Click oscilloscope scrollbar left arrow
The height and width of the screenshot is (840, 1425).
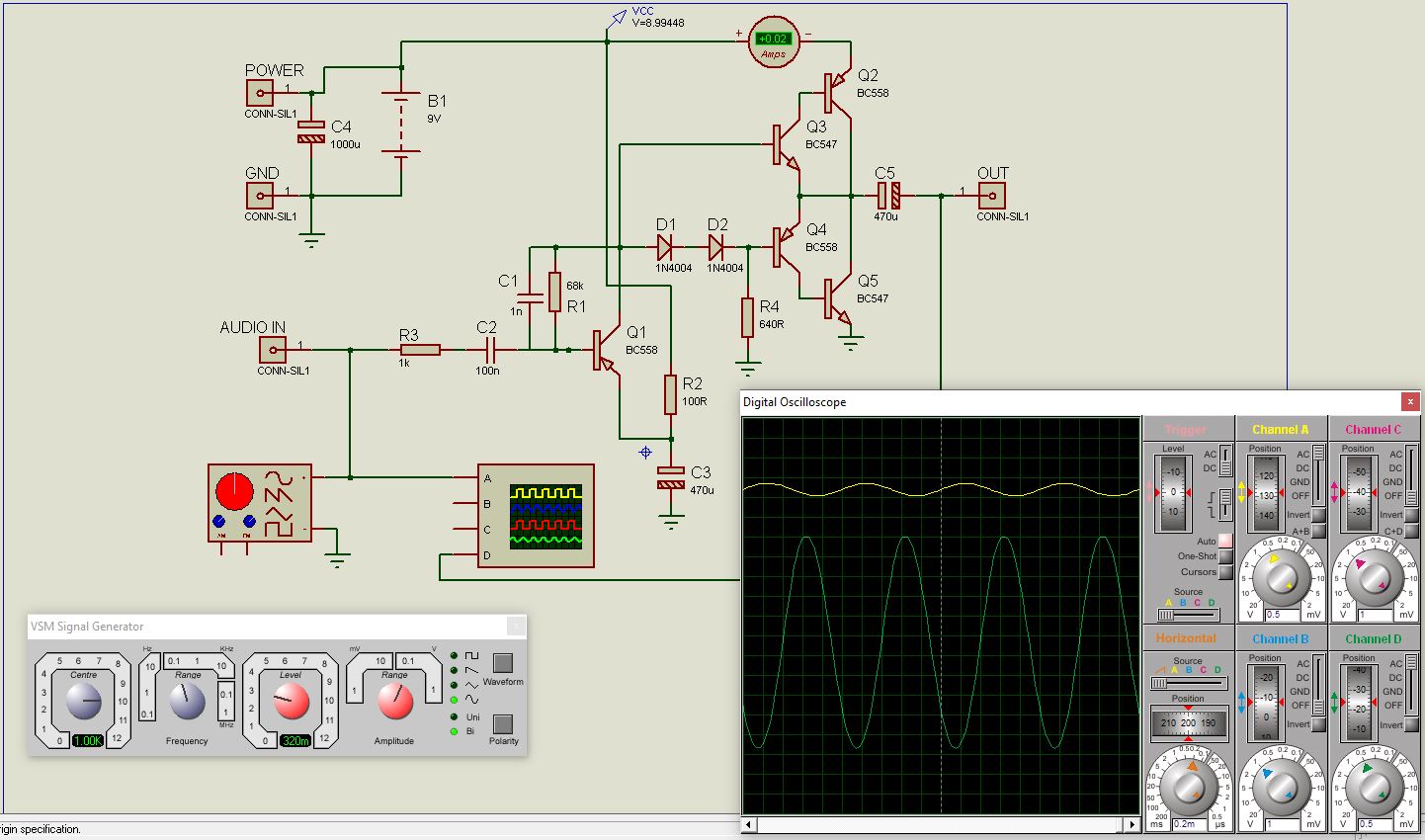coord(749,823)
